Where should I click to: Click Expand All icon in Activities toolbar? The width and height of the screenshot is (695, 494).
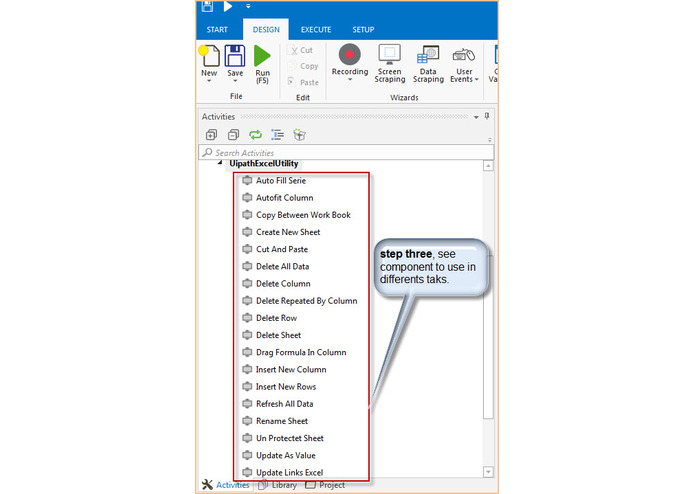pos(211,135)
